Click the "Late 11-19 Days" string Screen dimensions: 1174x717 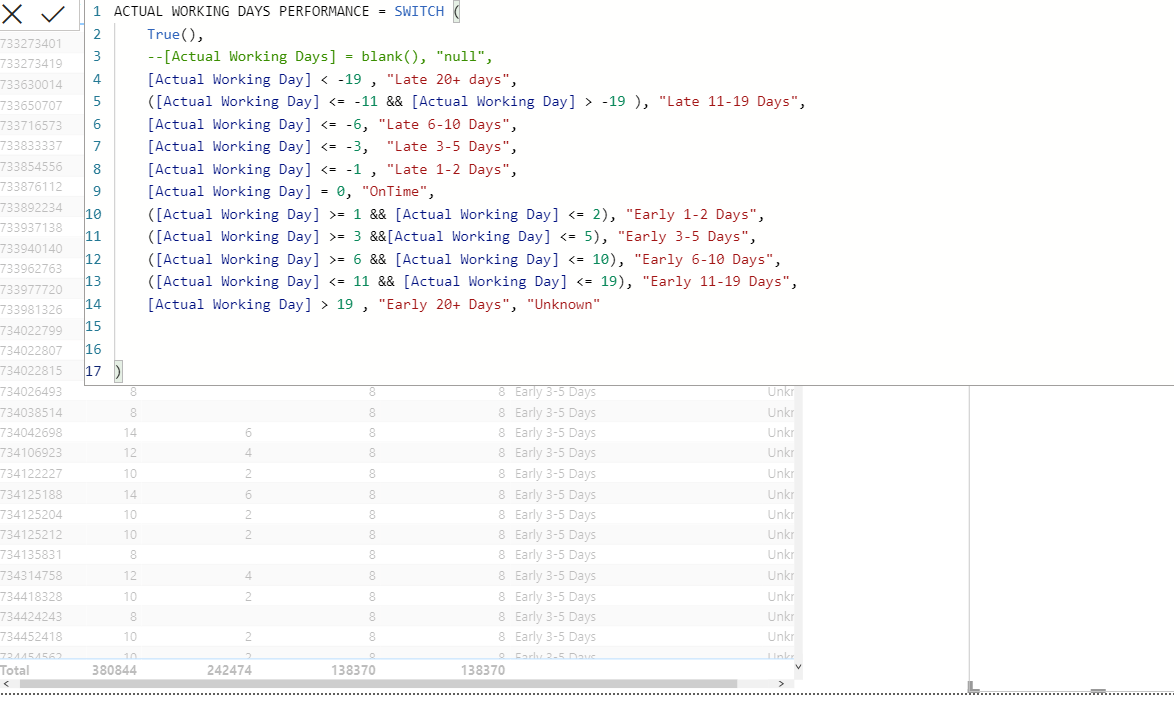click(728, 102)
